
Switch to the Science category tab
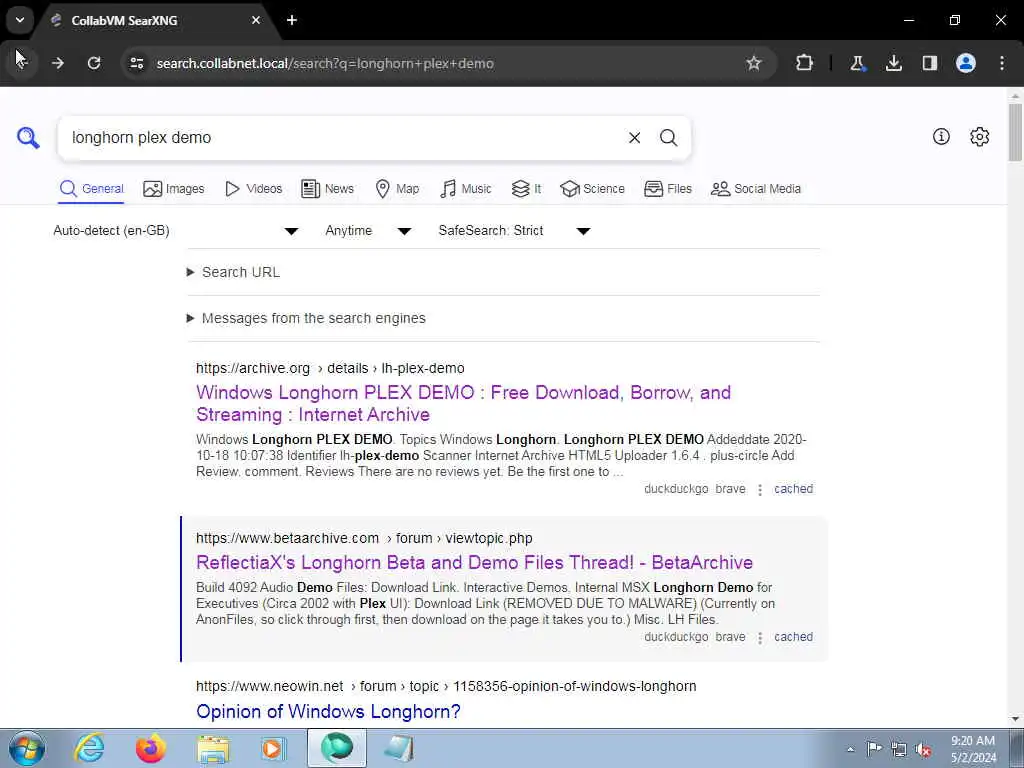click(592, 189)
